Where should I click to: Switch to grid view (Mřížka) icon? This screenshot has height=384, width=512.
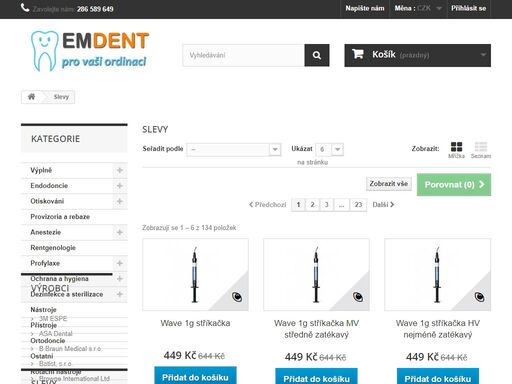click(x=456, y=147)
